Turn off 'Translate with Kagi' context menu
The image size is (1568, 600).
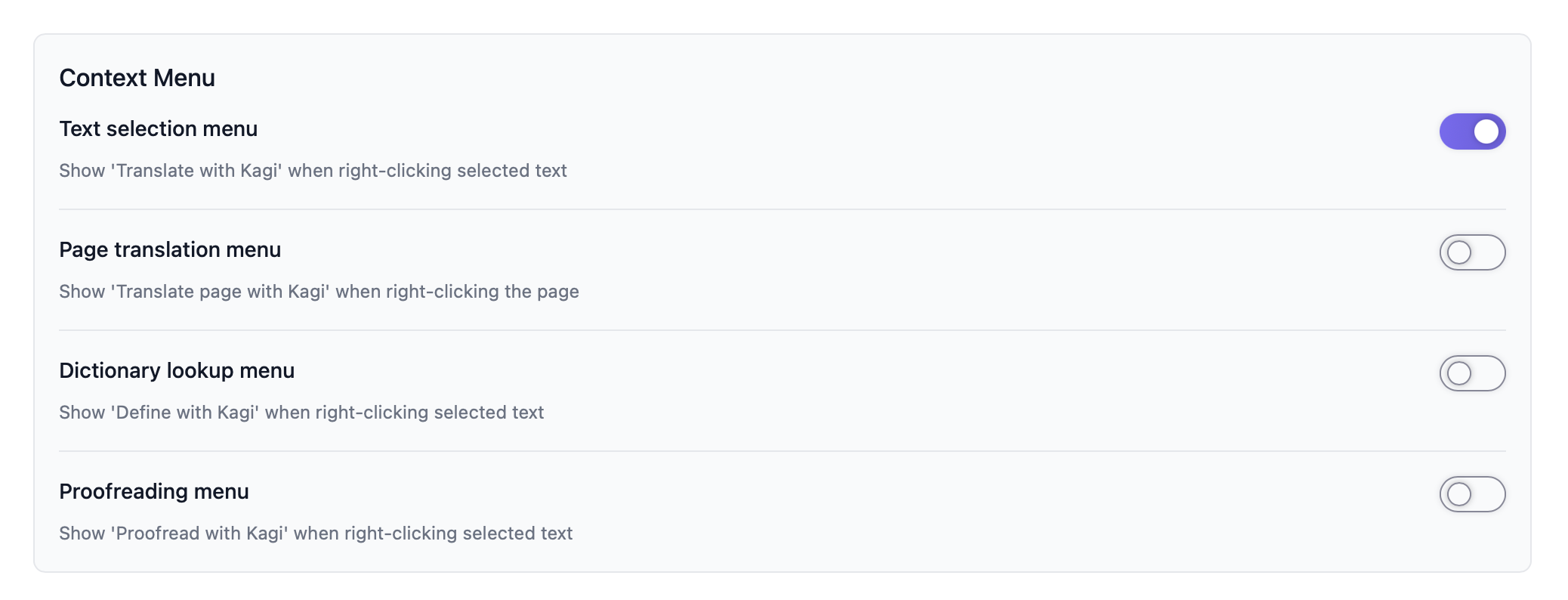(x=1472, y=131)
